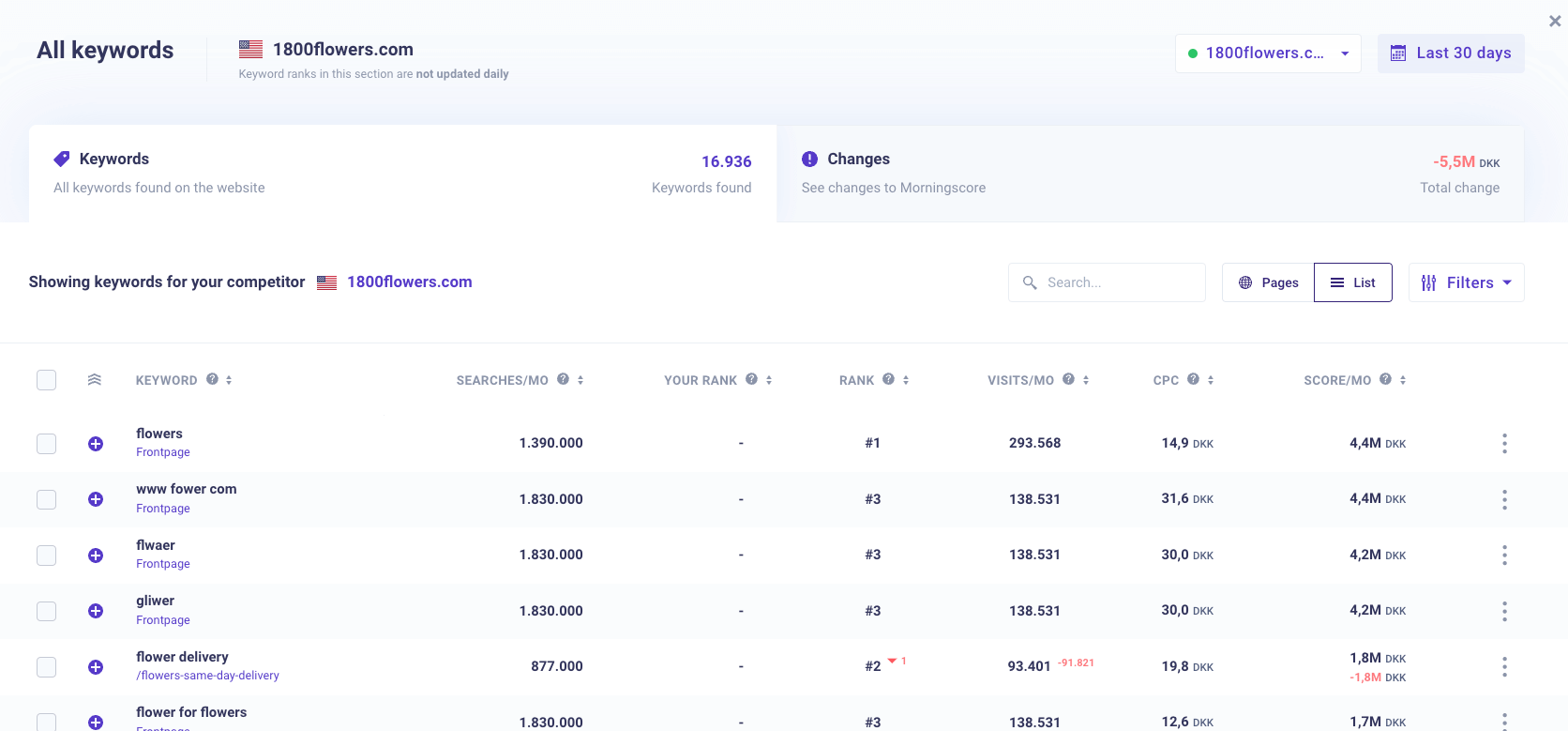Open the three-dot menu for the gliwer row
The height and width of the screenshot is (731, 1568).
1504,611
